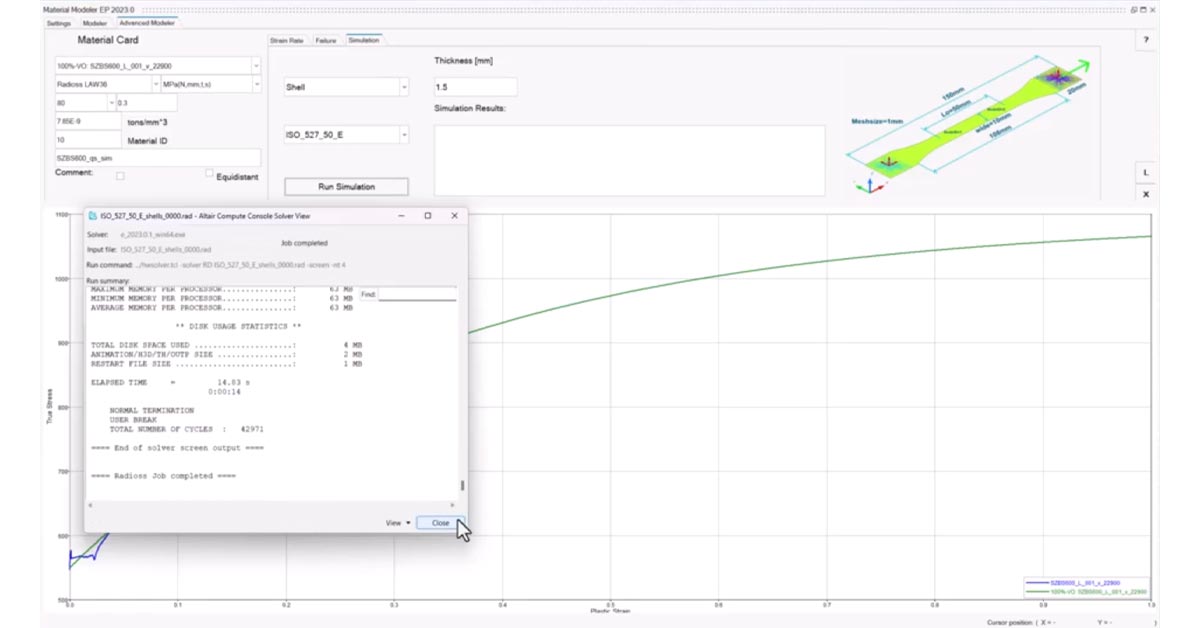Image resolution: width=1200 pixels, height=628 pixels.
Task: Enable the Equidistant checkbox
Action: (x=209, y=173)
